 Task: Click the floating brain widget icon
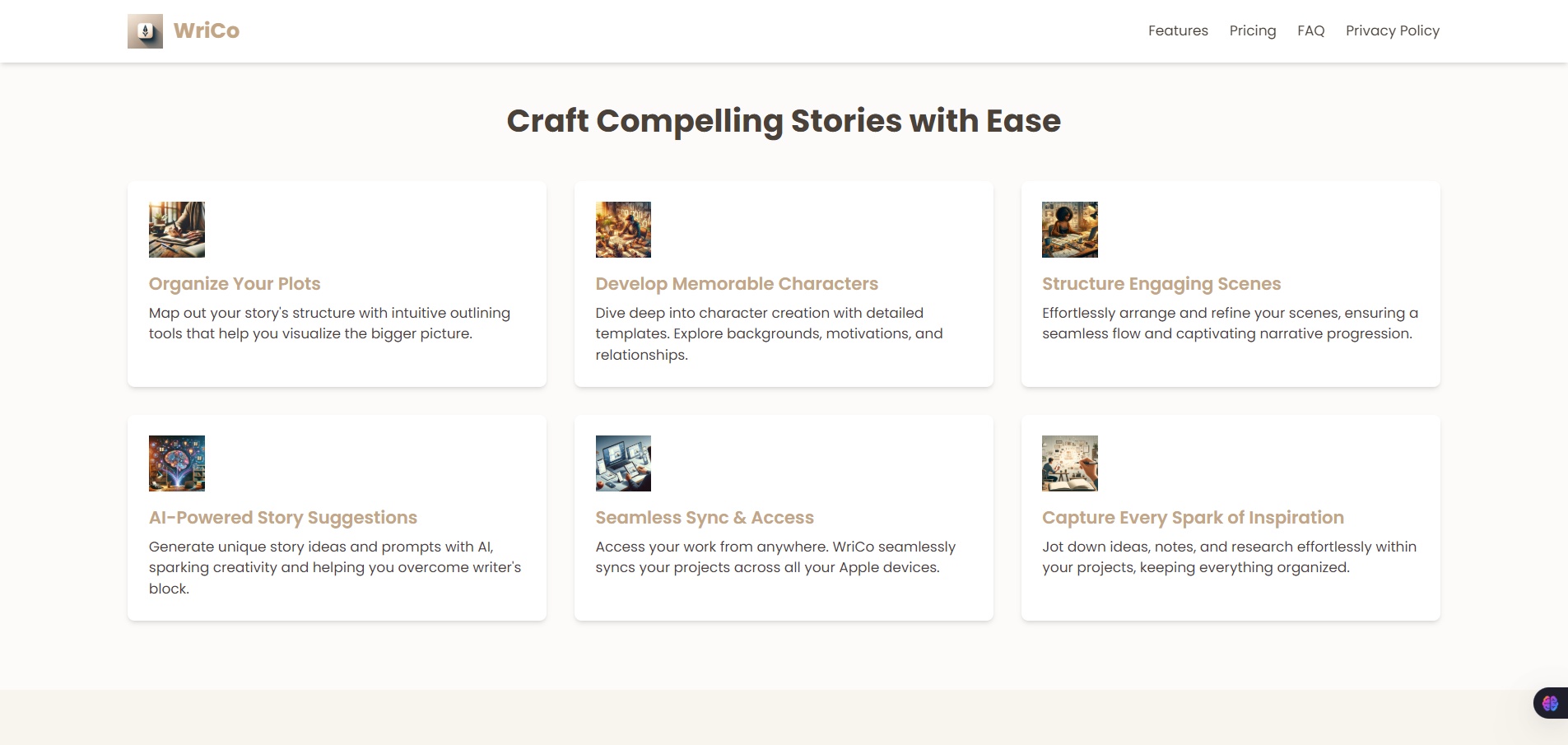[1550, 703]
